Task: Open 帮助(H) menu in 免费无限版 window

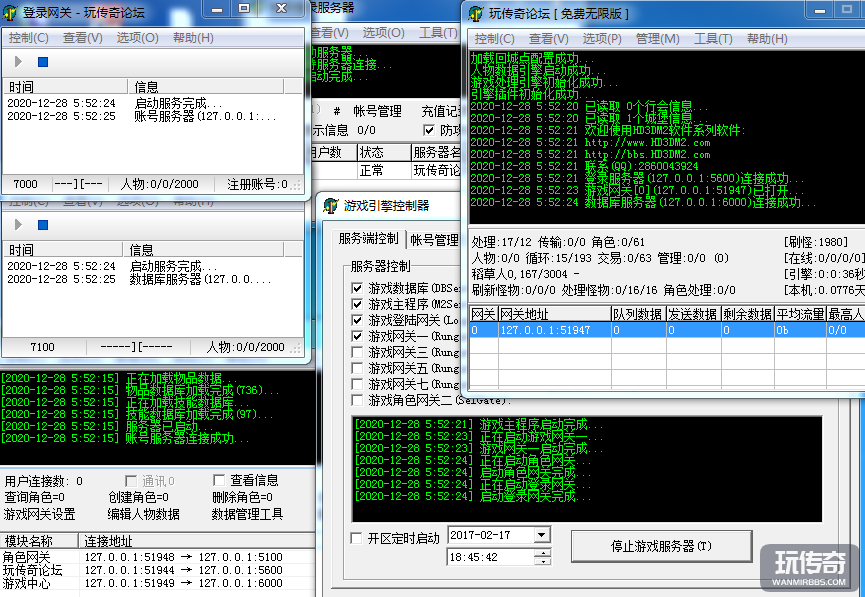Action: point(767,39)
